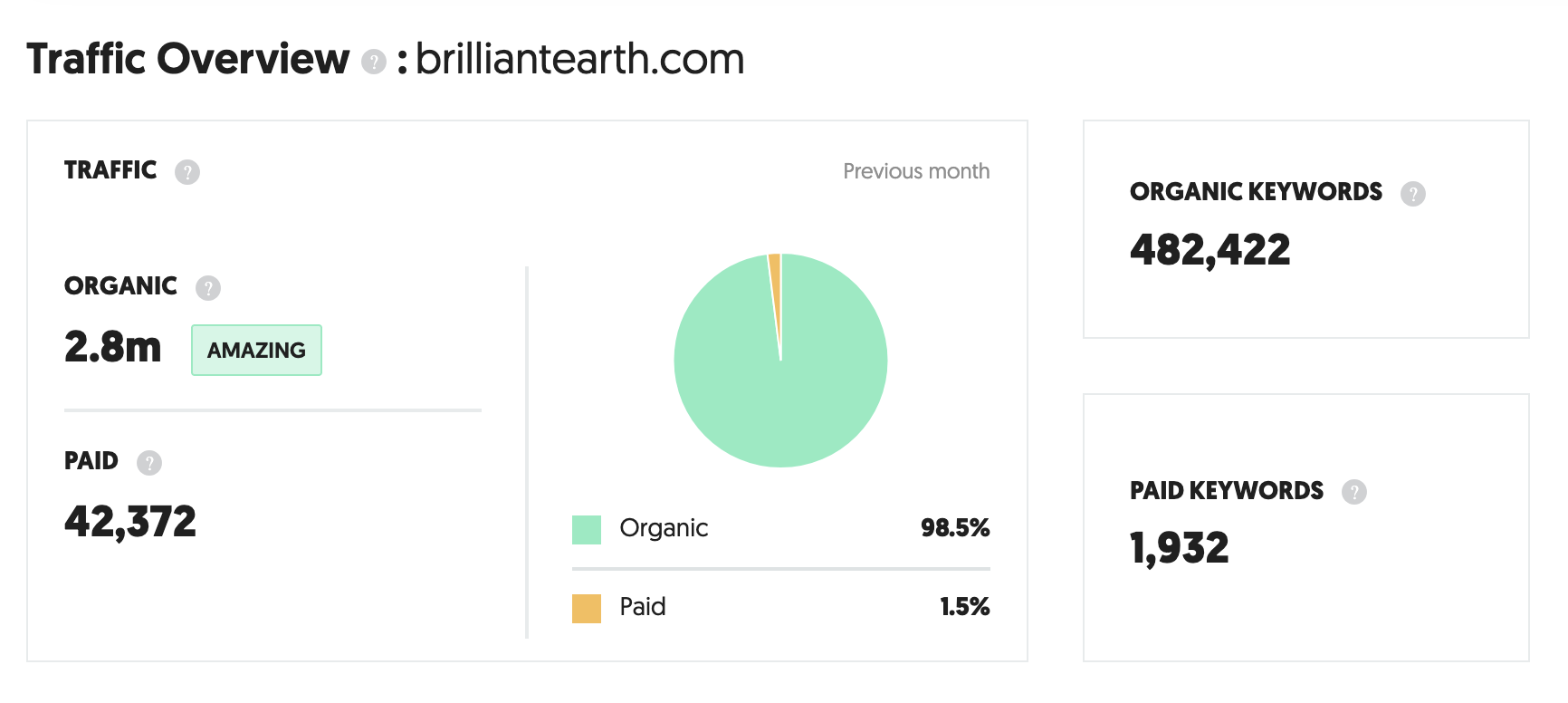Click the 42,372 paid traffic figure

130,522
